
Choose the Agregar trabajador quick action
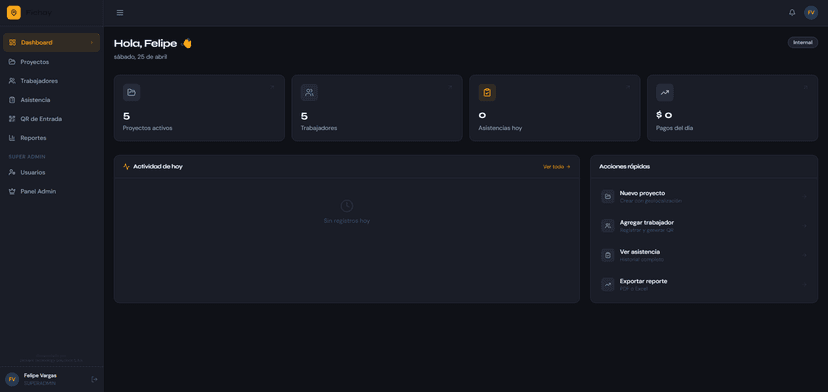[704, 226]
